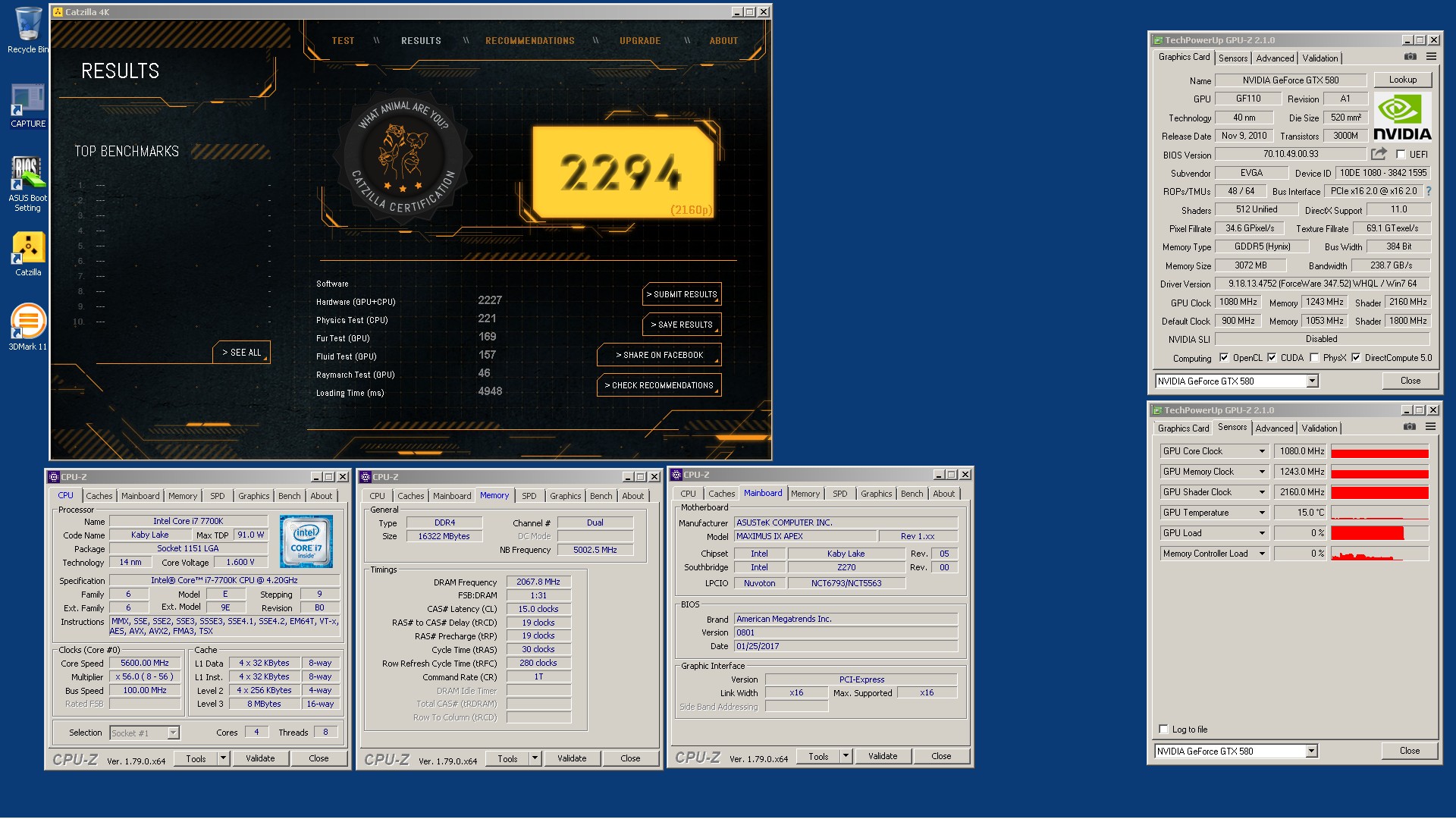The width and height of the screenshot is (1456, 819).
Task: Click SHARE ON FACEBOOK in Catzilla
Action: coord(659,355)
